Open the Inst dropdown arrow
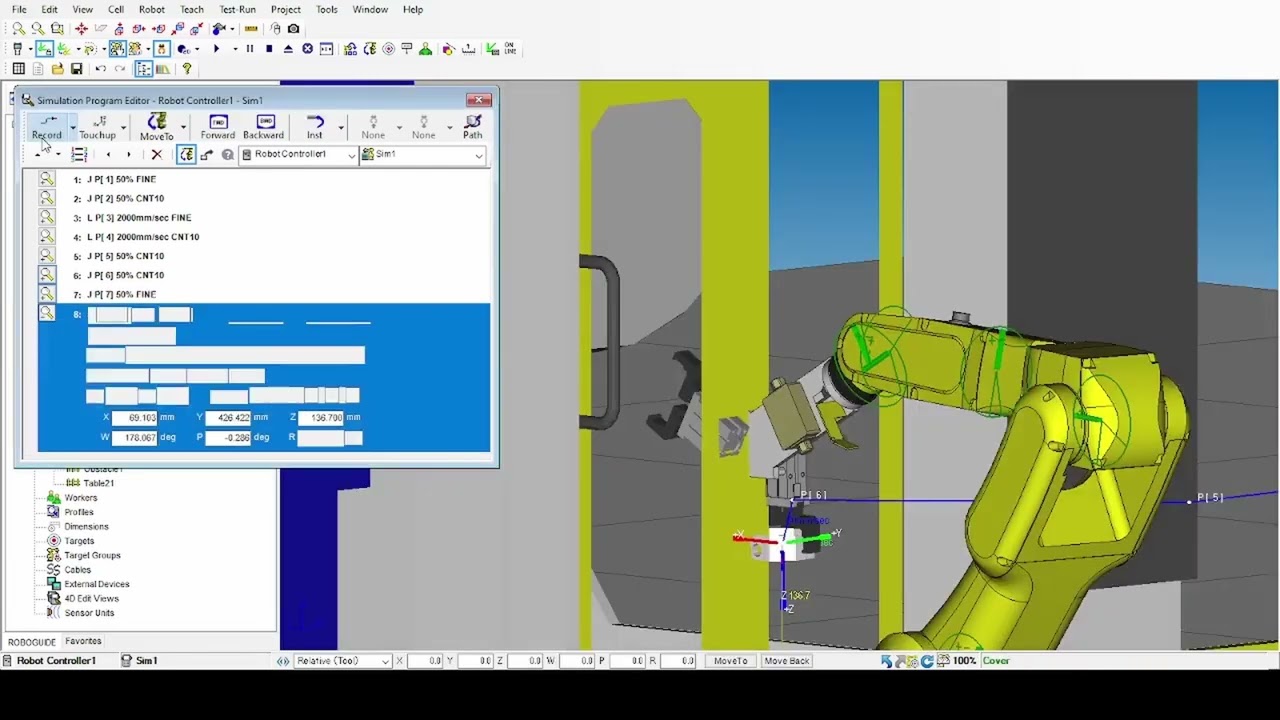The height and width of the screenshot is (720, 1280). (340, 127)
